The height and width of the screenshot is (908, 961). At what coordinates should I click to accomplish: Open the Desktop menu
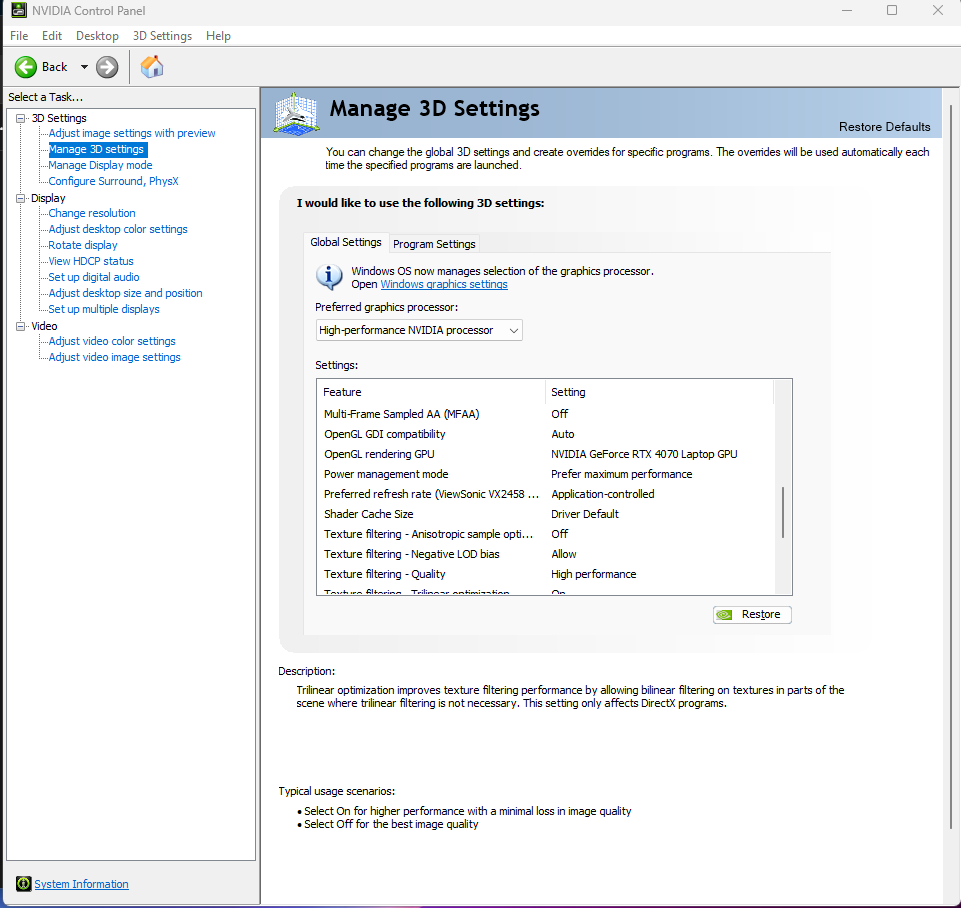point(97,36)
